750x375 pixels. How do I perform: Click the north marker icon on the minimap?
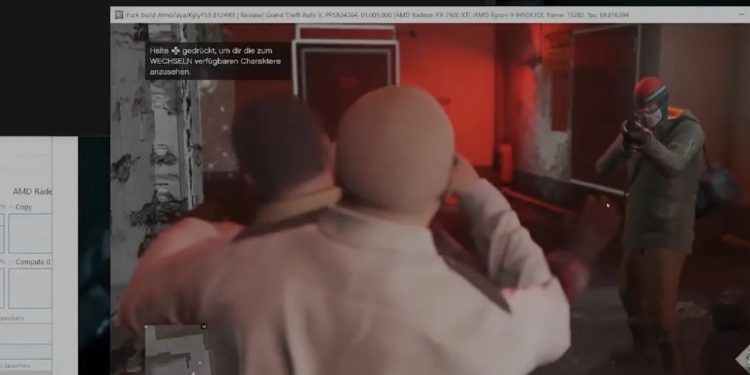pyautogui.click(x=204, y=327)
